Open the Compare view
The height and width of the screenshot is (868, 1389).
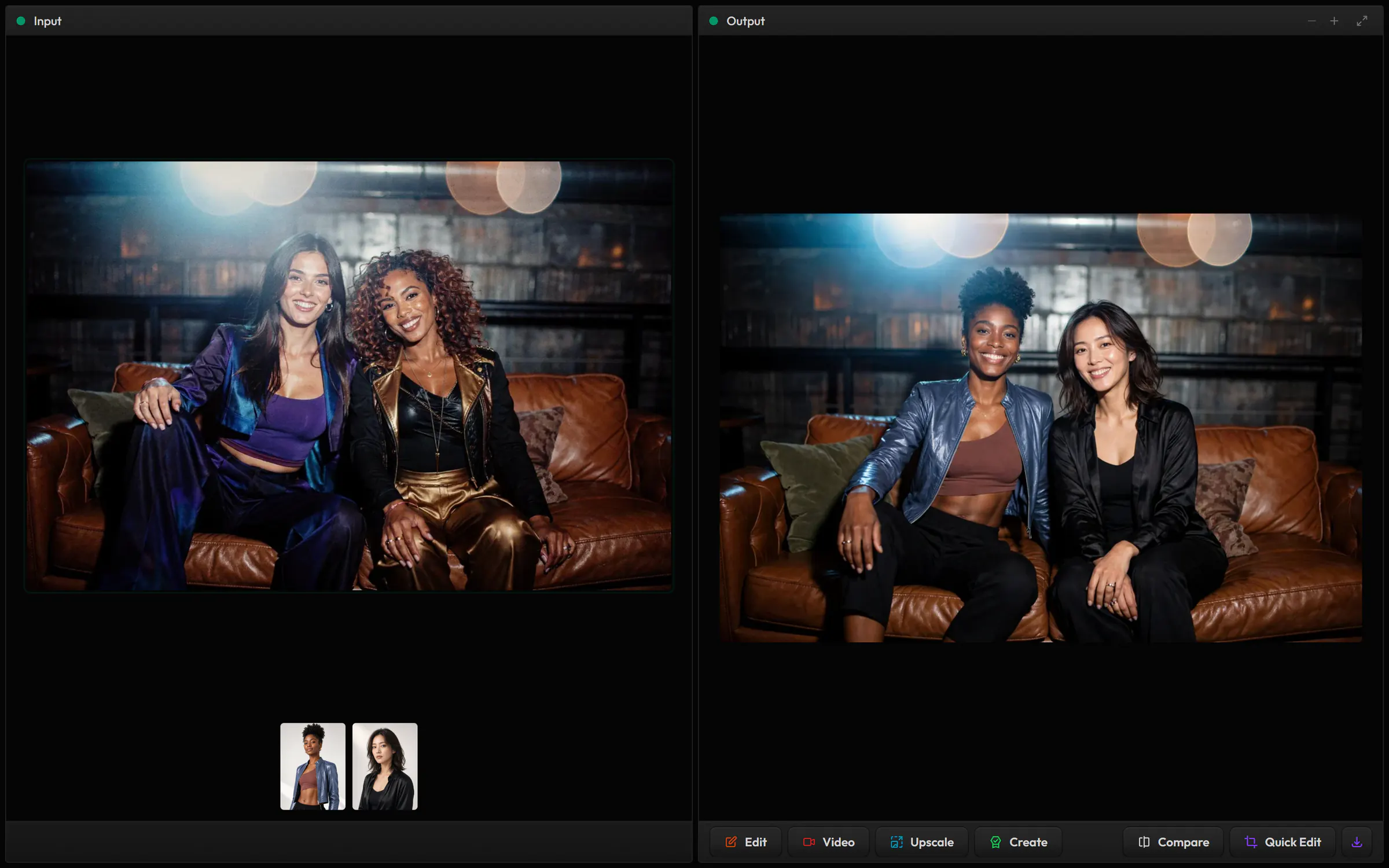point(1173,842)
